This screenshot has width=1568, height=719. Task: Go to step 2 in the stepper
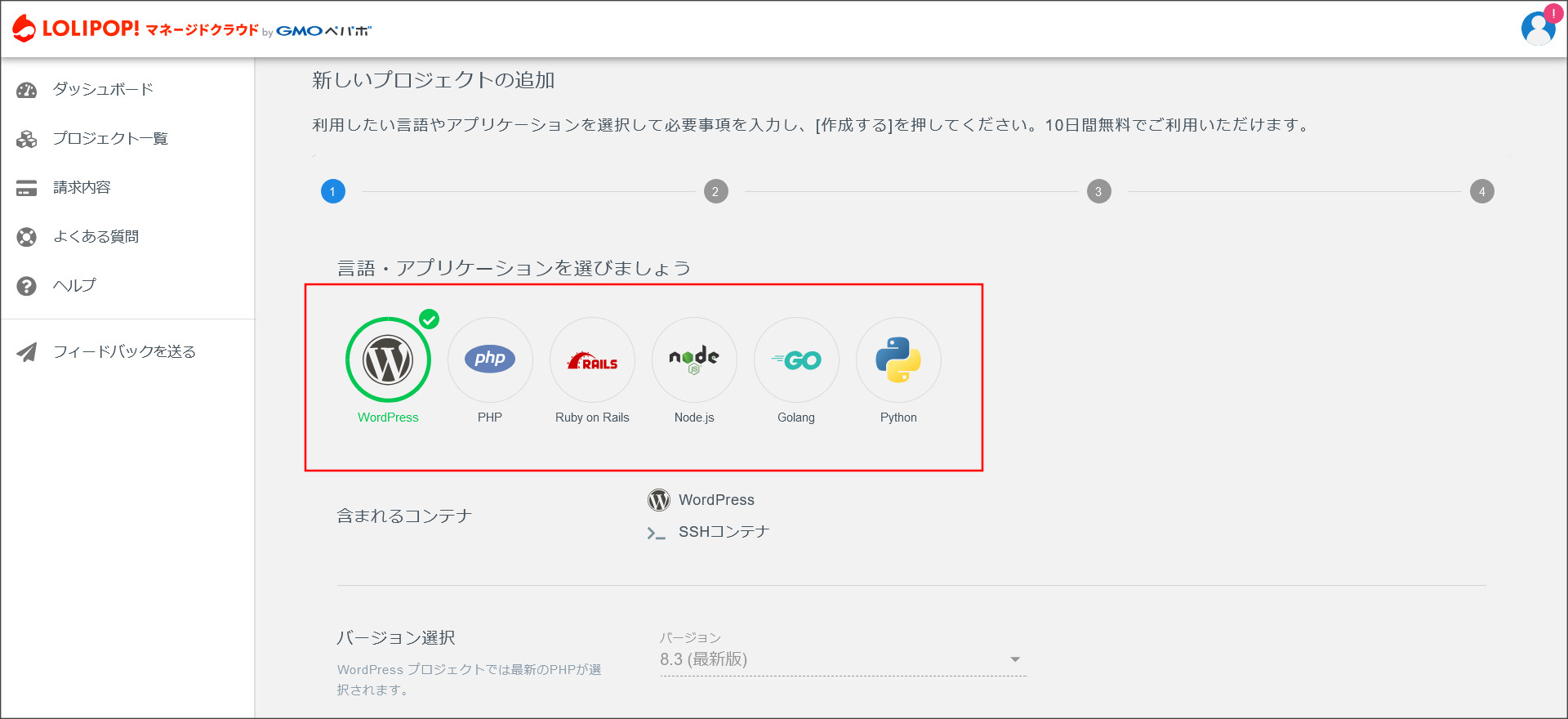click(716, 191)
